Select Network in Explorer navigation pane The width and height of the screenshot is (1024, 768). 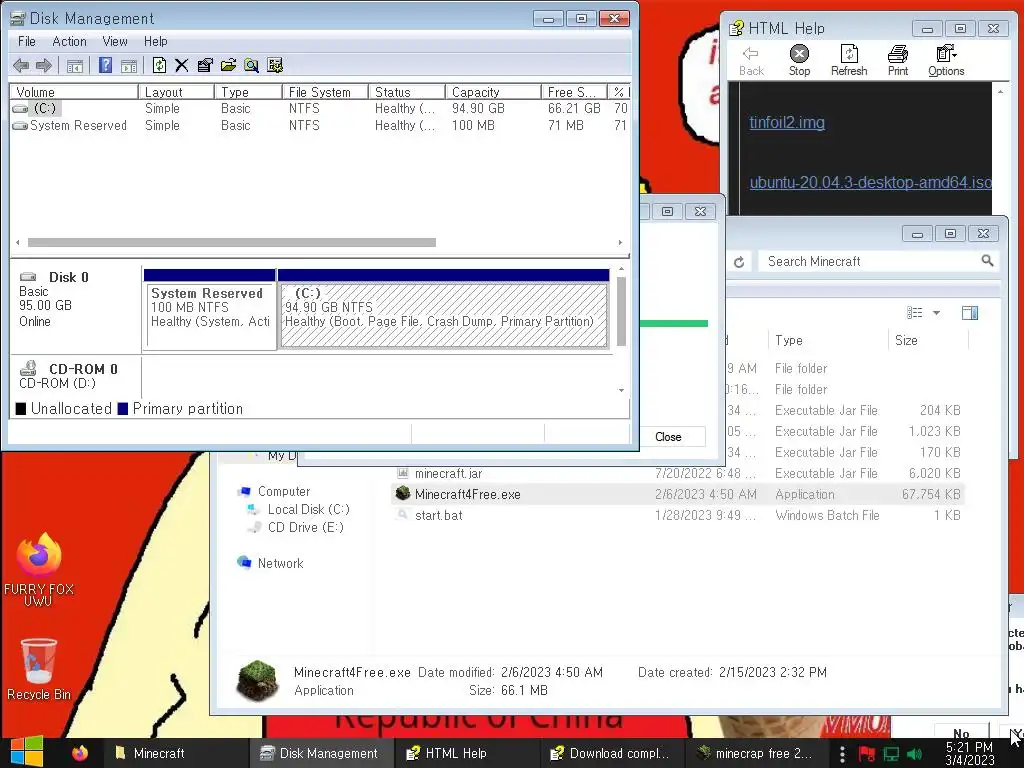[x=280, y=563]
